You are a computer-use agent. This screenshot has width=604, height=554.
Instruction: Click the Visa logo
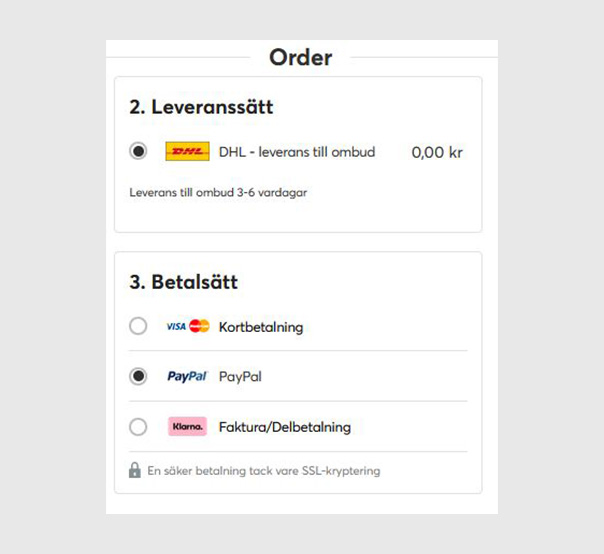pyautogui.click(x=176, y=327)
